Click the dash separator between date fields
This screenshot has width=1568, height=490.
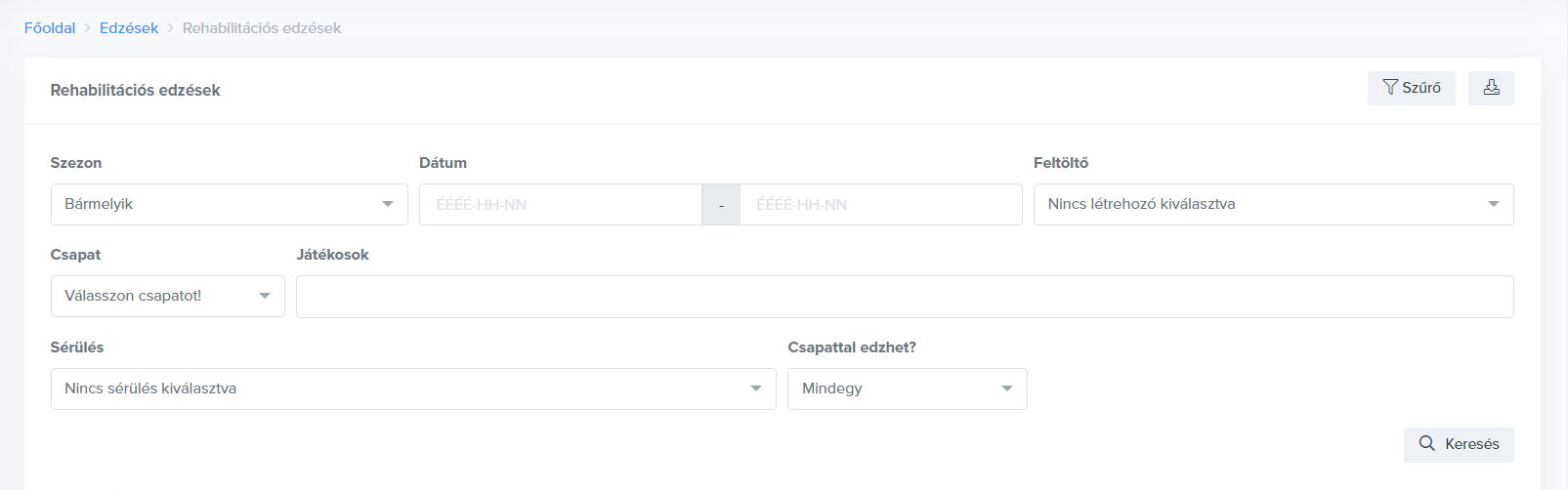[721, 205]
